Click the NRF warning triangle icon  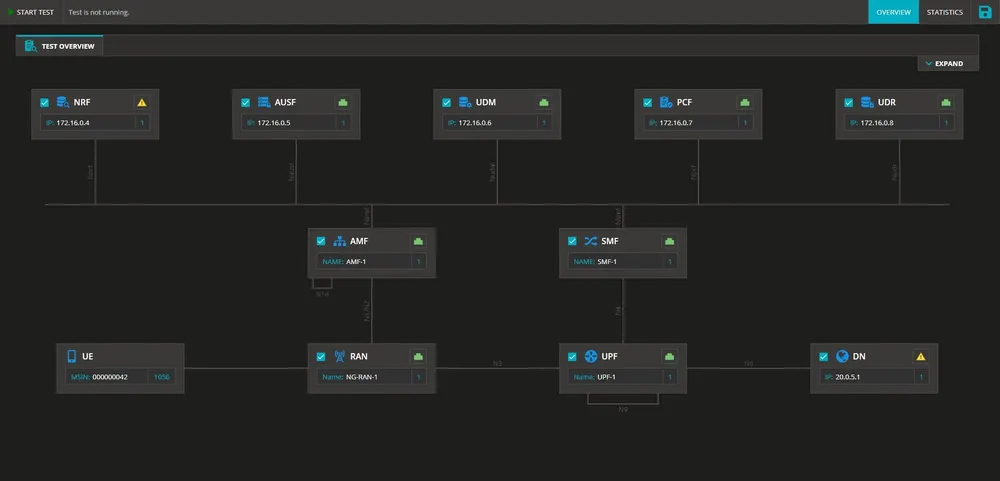tap(142, 102)
